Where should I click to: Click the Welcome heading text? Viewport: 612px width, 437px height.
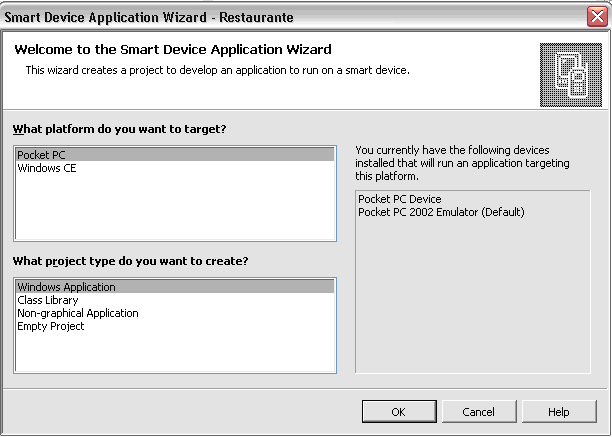coord(173,50)
